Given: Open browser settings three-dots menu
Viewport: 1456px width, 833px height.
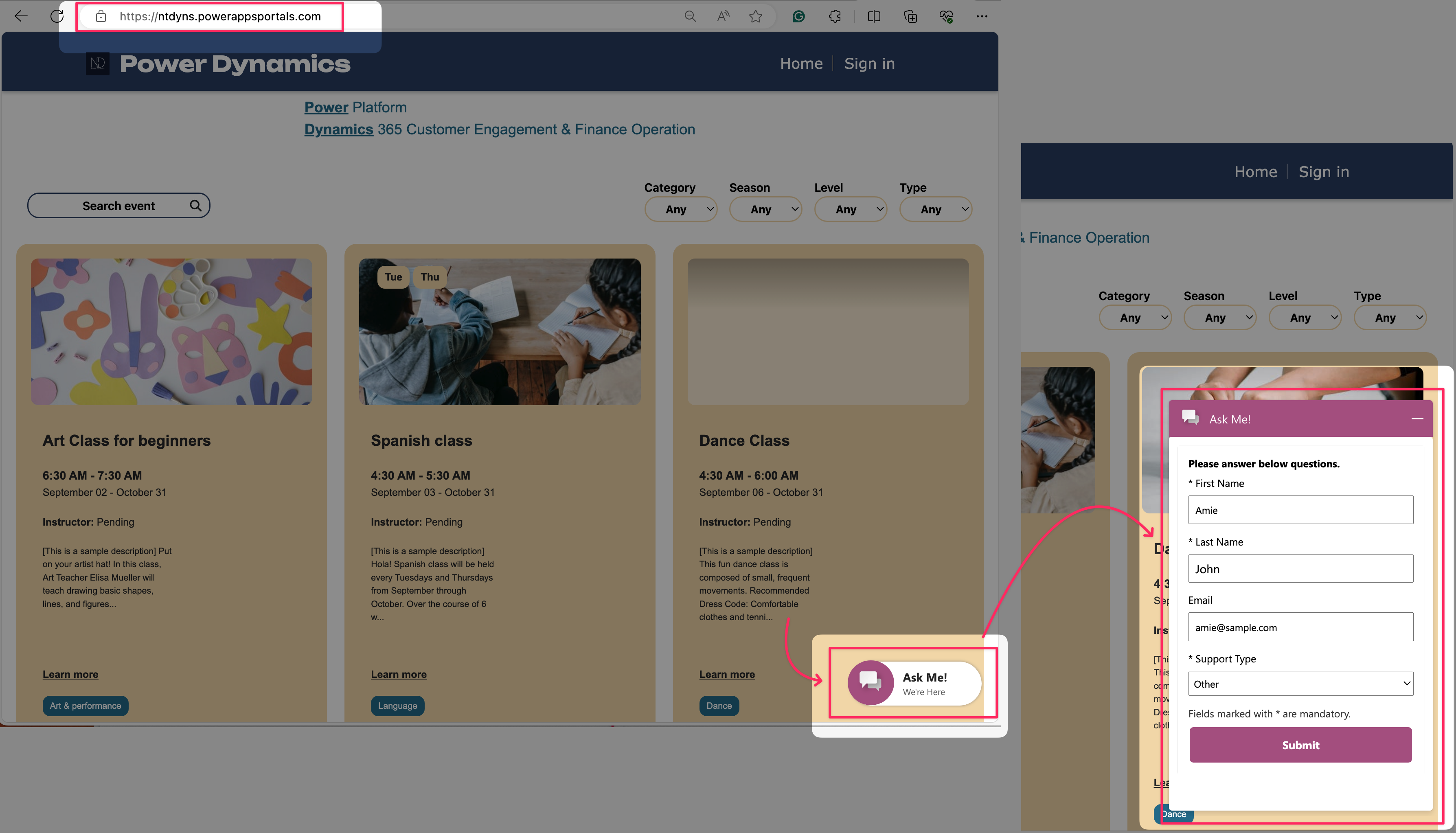Looking at the screenshot, I should coord(982,17).
